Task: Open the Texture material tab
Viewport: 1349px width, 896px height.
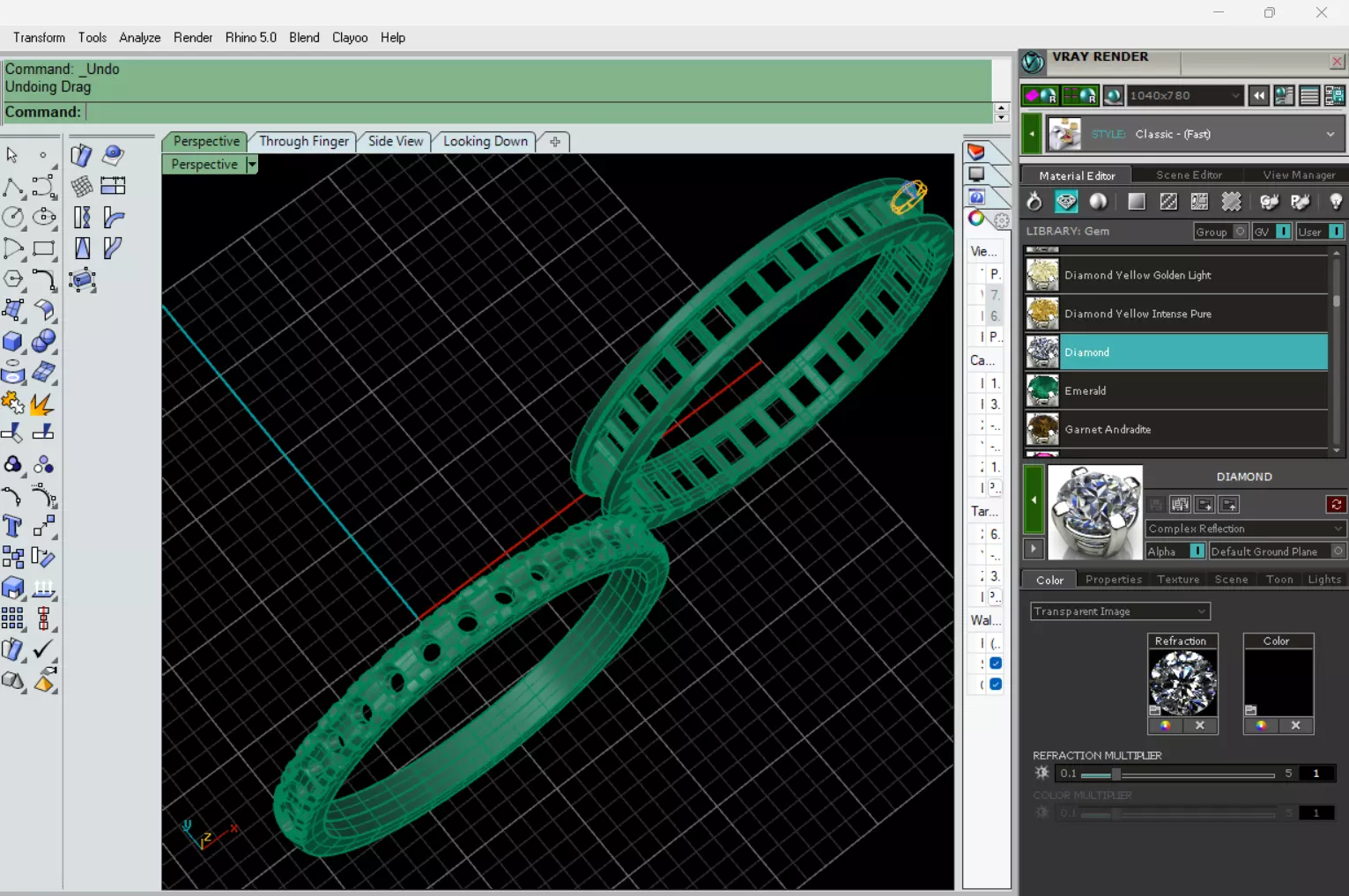Action: 1178,579
